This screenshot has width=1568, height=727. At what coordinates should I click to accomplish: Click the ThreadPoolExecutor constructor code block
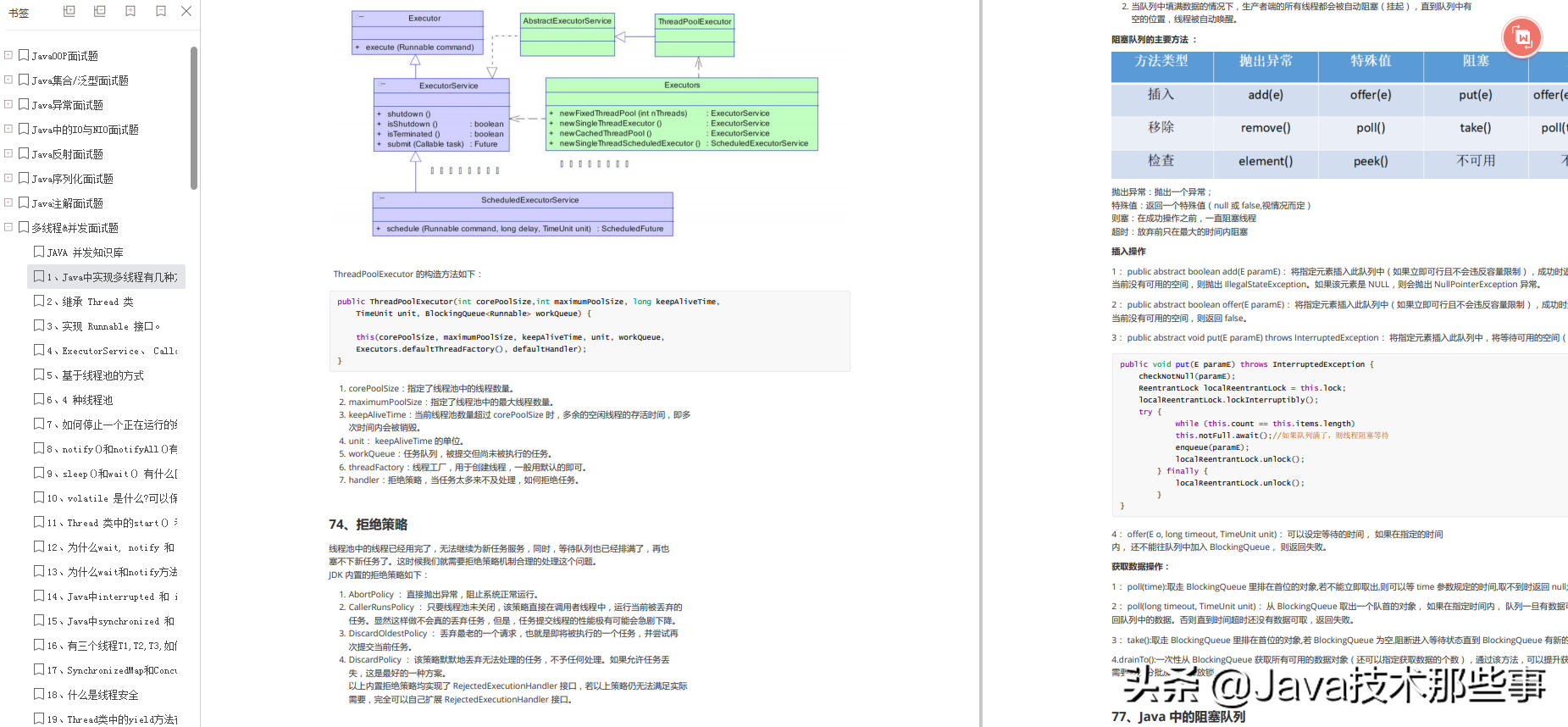[x=590, y=331]
